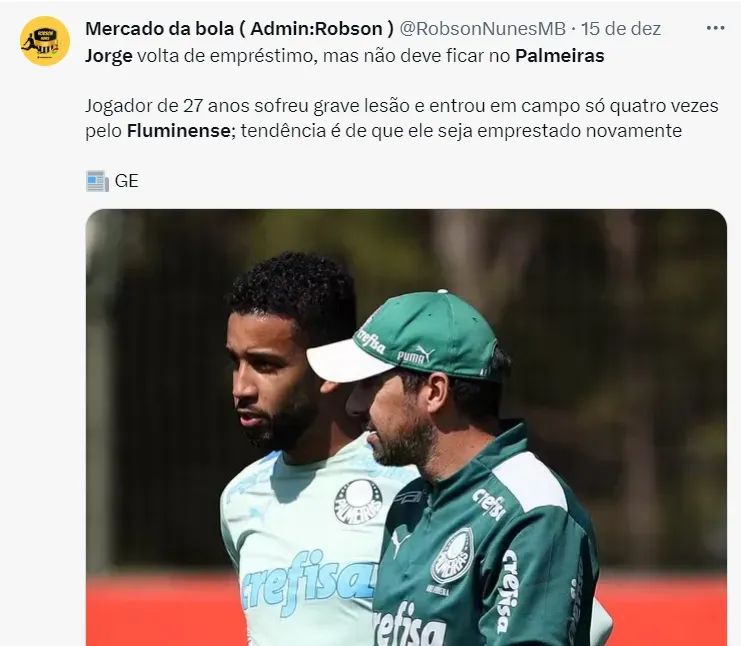Click the Puma logo on the green cap
741x646 pixels.
click(416, 355)
